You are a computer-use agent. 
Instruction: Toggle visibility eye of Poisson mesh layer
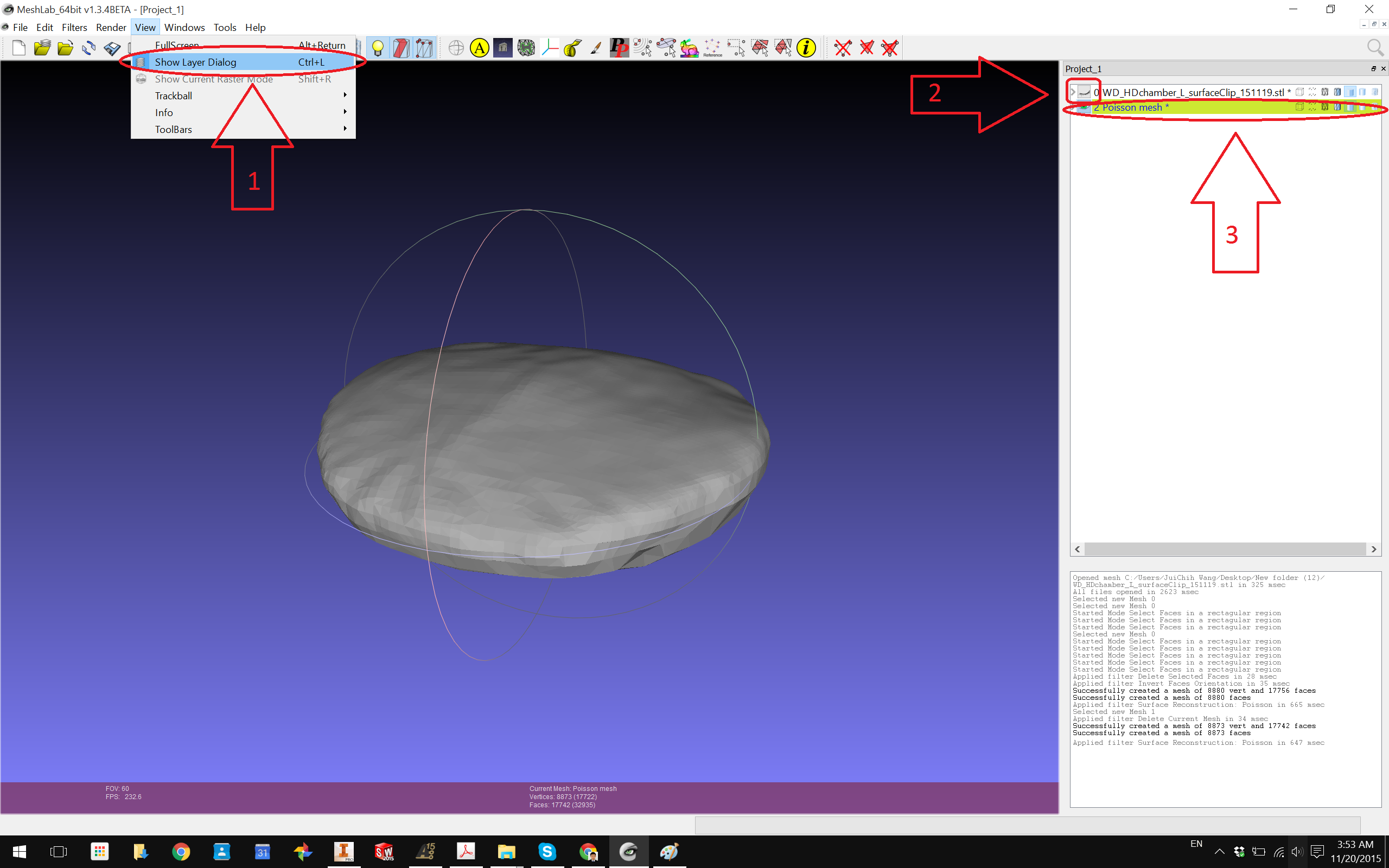(1084, 107)
